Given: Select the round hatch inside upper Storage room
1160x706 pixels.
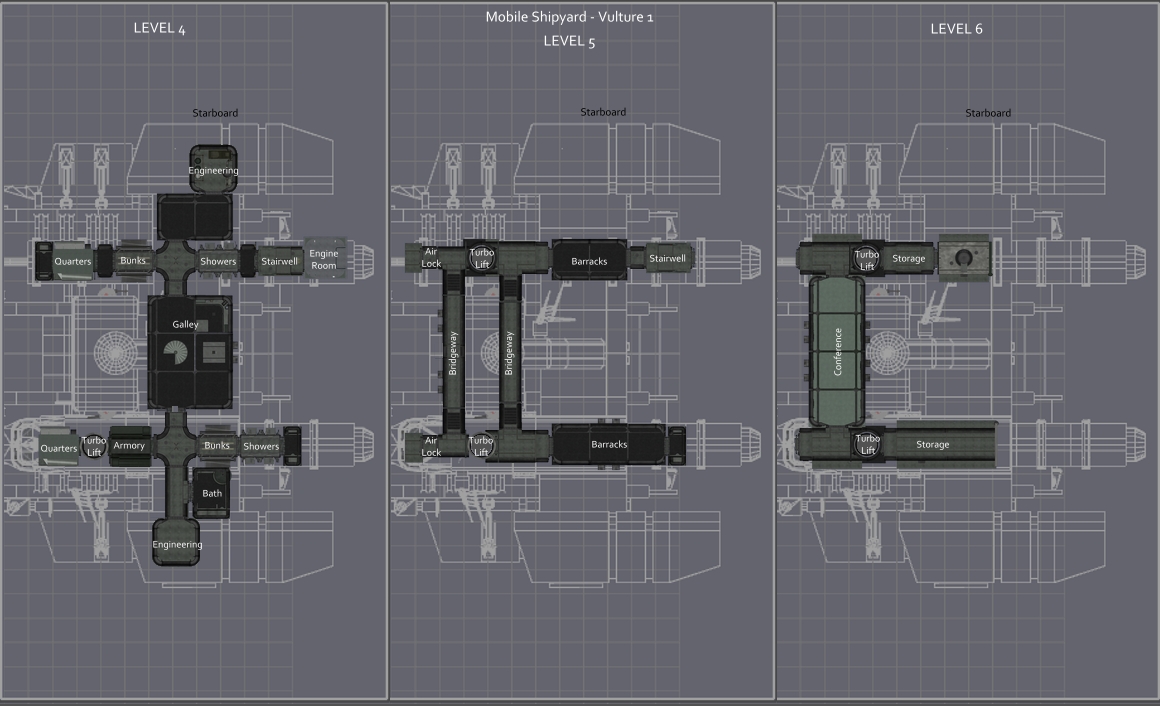Looking at the screenshot, I should [x=963, y=258].
